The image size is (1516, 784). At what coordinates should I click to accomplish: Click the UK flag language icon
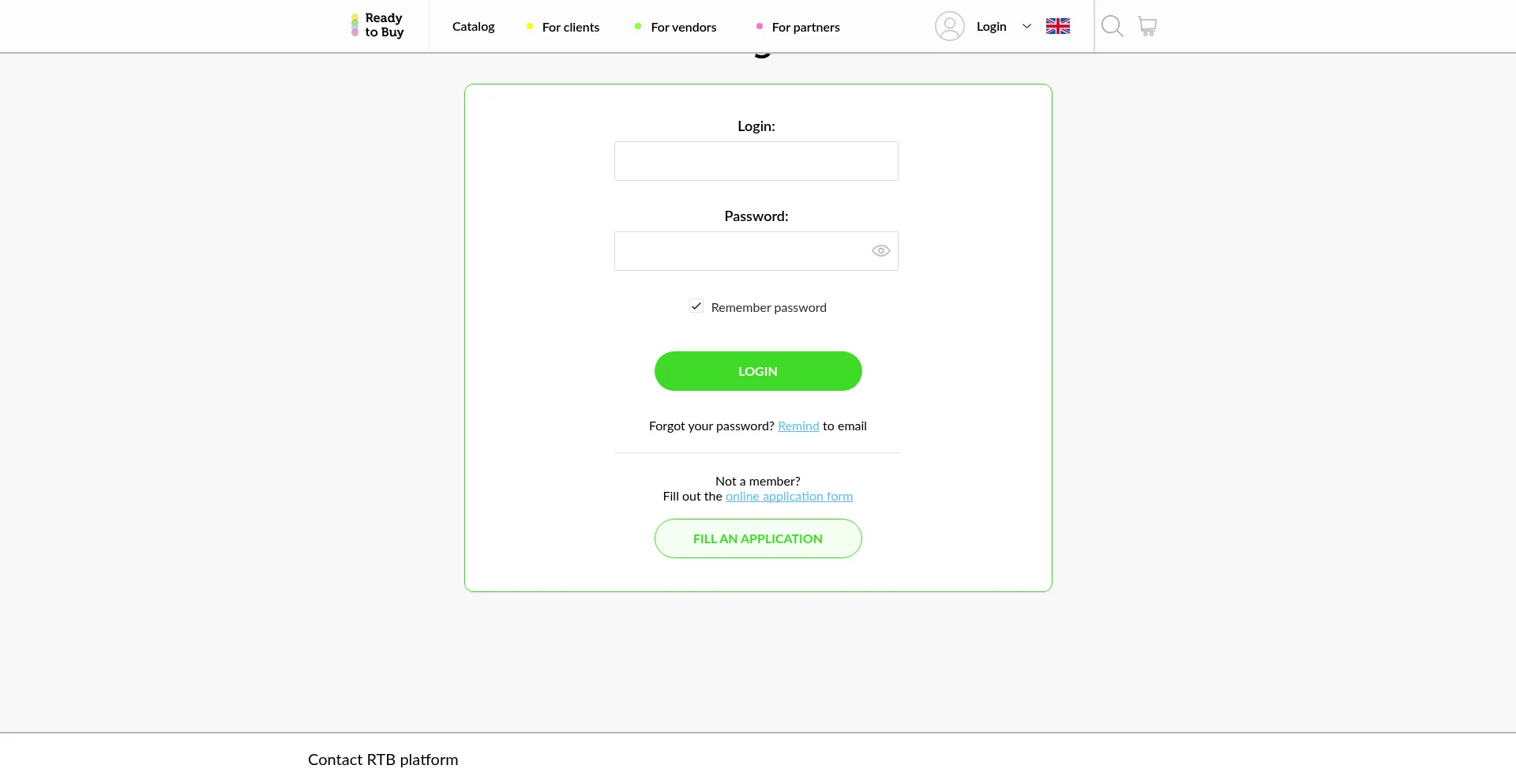click(1057, 26)
